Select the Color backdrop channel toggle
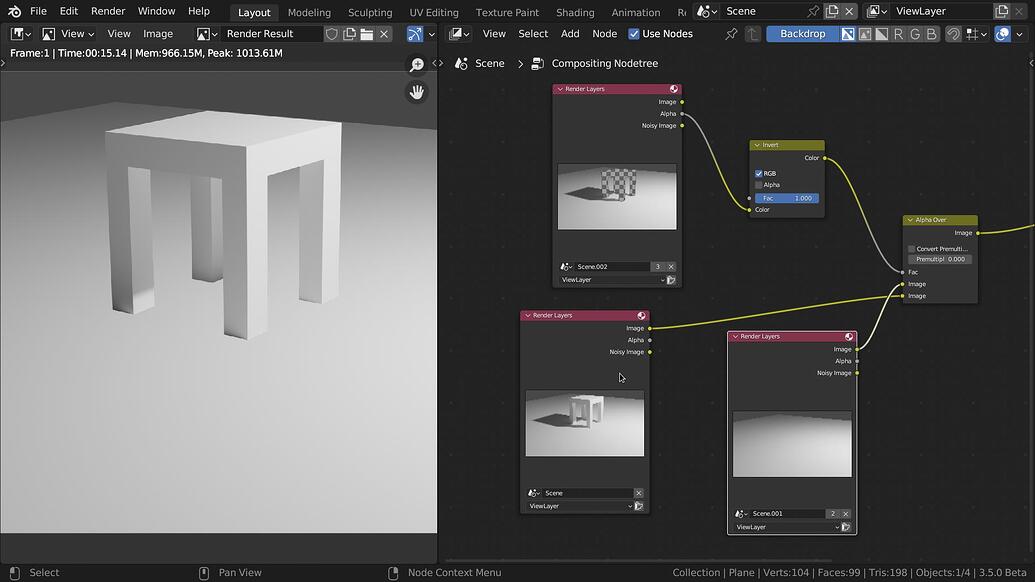 tap(865, 34)
